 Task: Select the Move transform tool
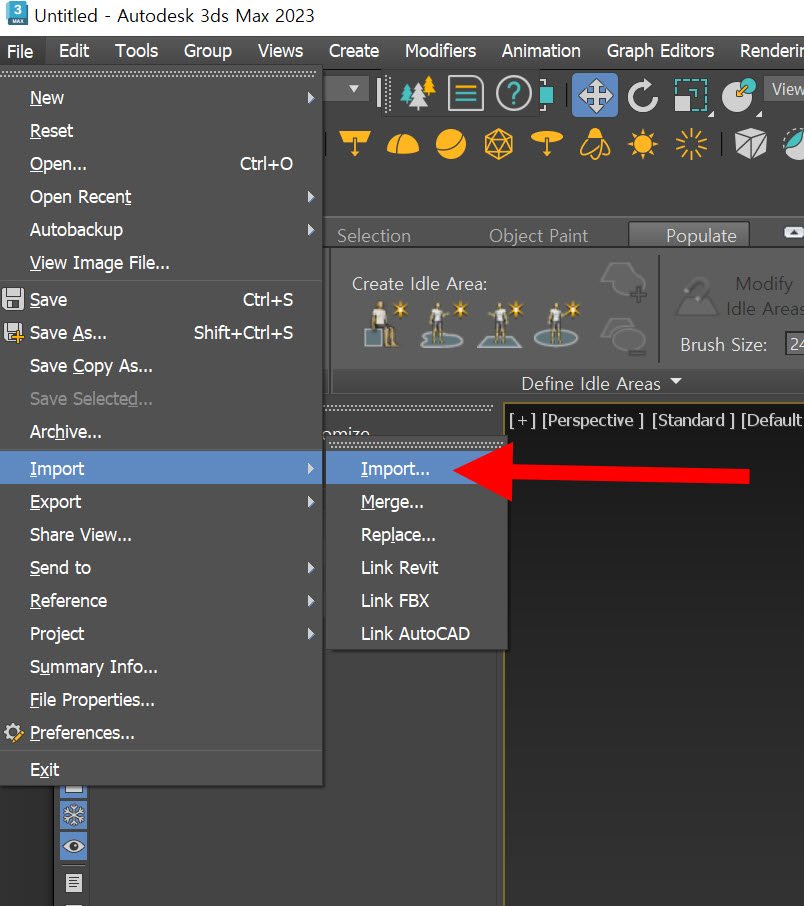[x=595, y=95]
